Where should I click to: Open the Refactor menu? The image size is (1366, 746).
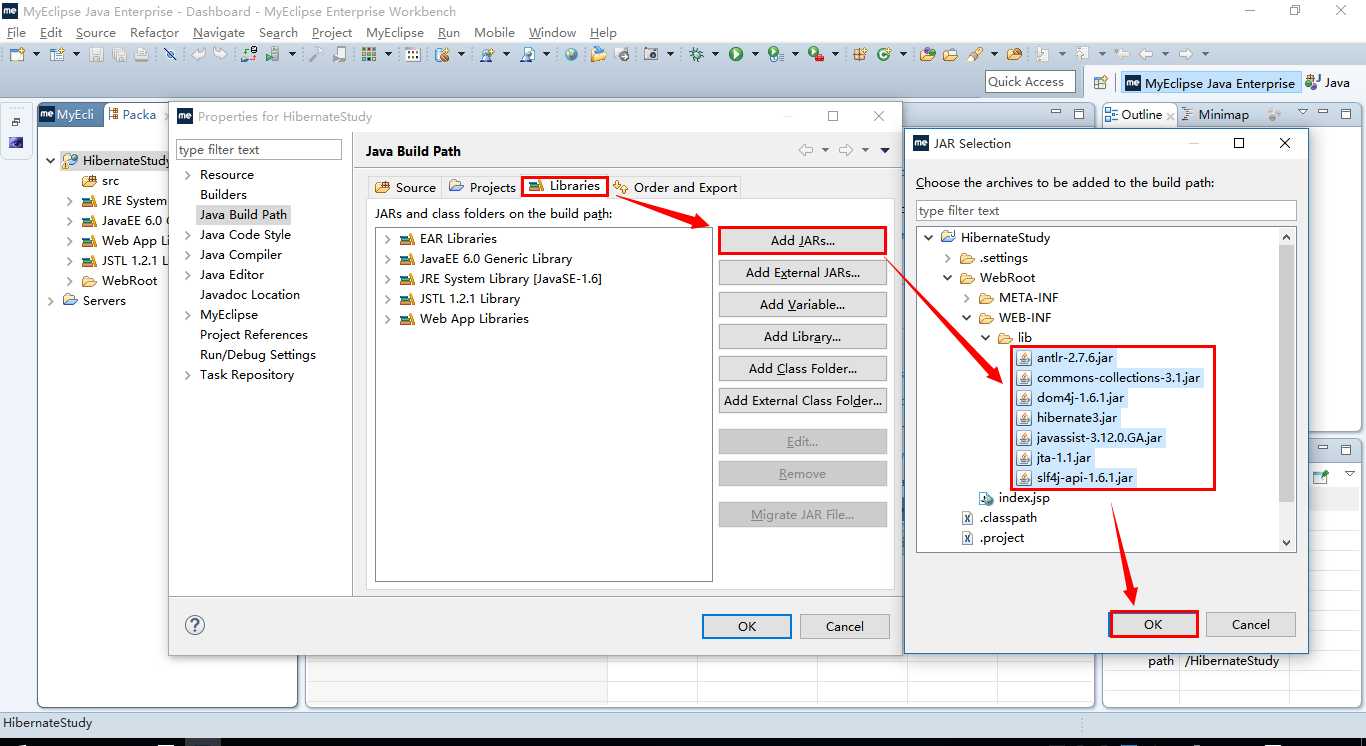coord(154,32)
